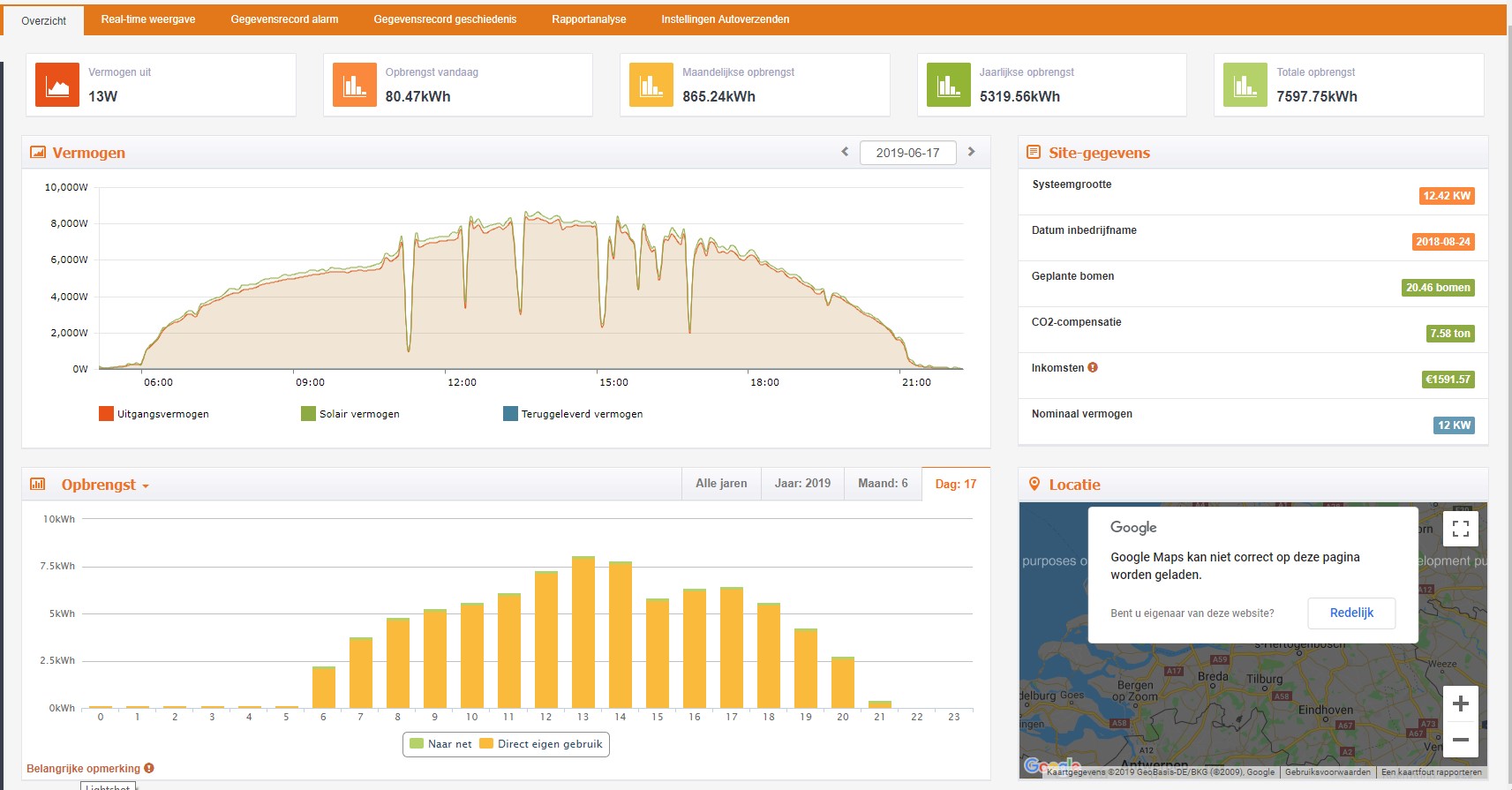Open Gebruiksvoorwaarden link on the map
Image resolution: width=1512 pixels, height=790 pixels.
pos(1328,772)
